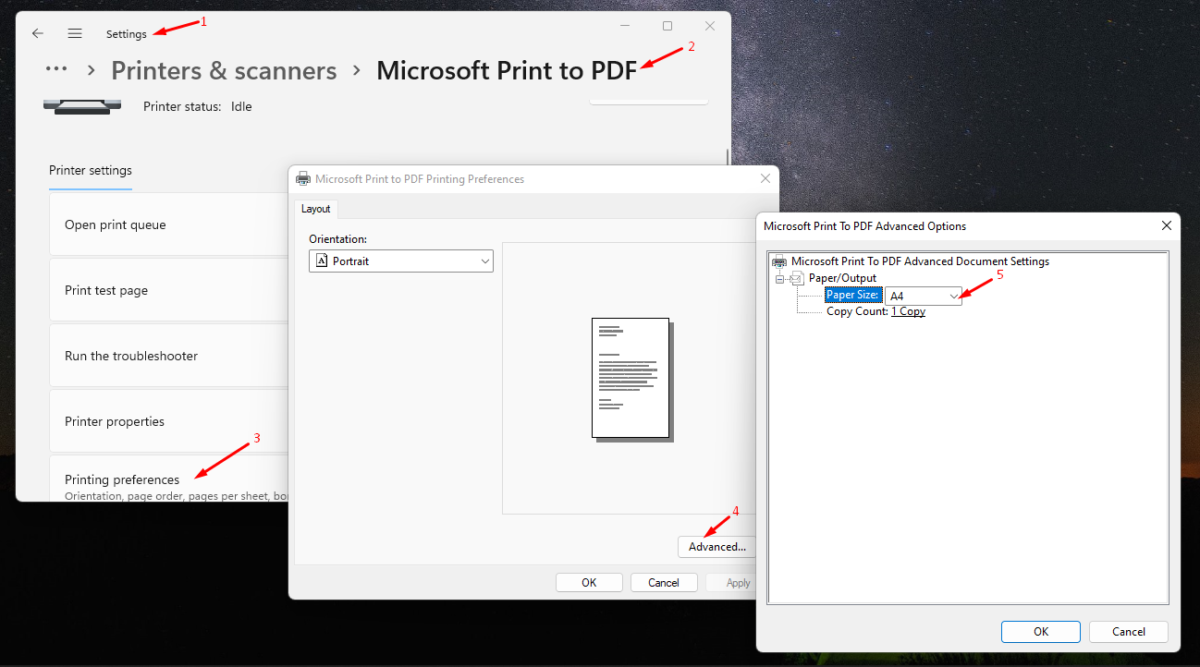Image resolution: width=1200 pixels, height=667 pixels.
Task: Click OK in the Advanced Options dialog
Action: [1040, 631]
